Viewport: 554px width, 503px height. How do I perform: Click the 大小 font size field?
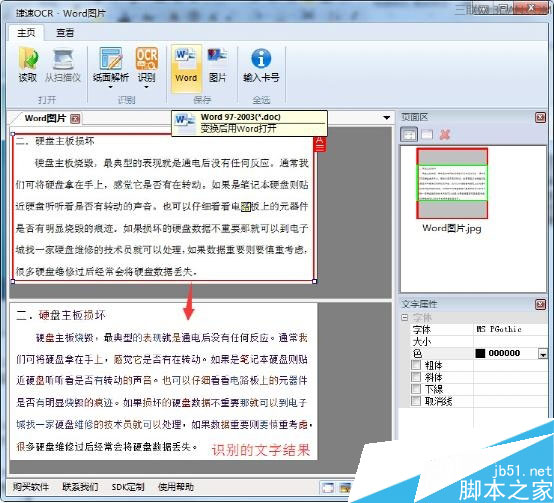510,341
